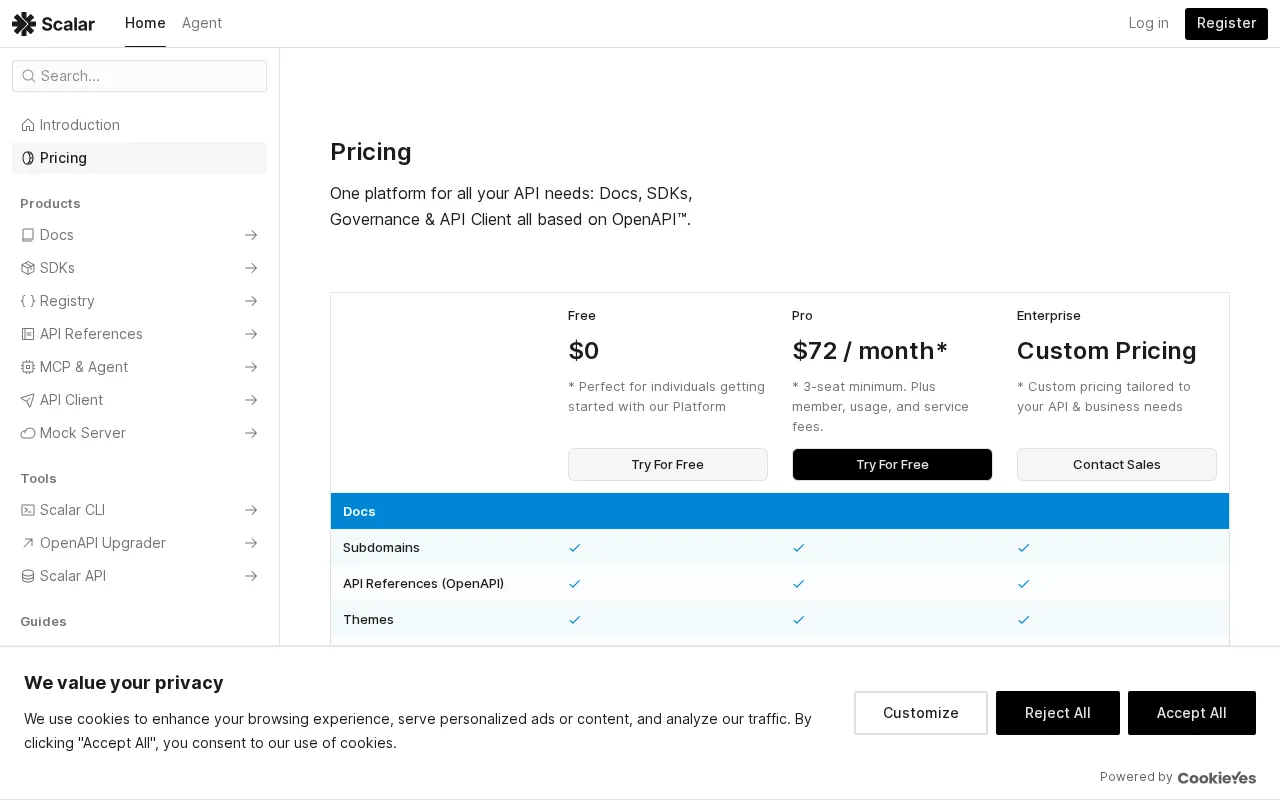This screenshot has height=800, width=1280.
Task: Switch to the Agent tab
Action: [202, 23]
